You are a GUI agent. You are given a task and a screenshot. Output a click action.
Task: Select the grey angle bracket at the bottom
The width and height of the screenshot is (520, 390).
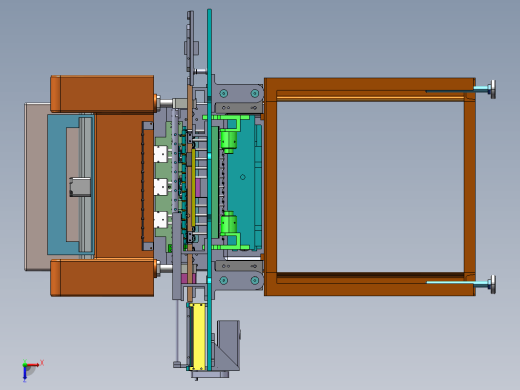pos(227,345)
